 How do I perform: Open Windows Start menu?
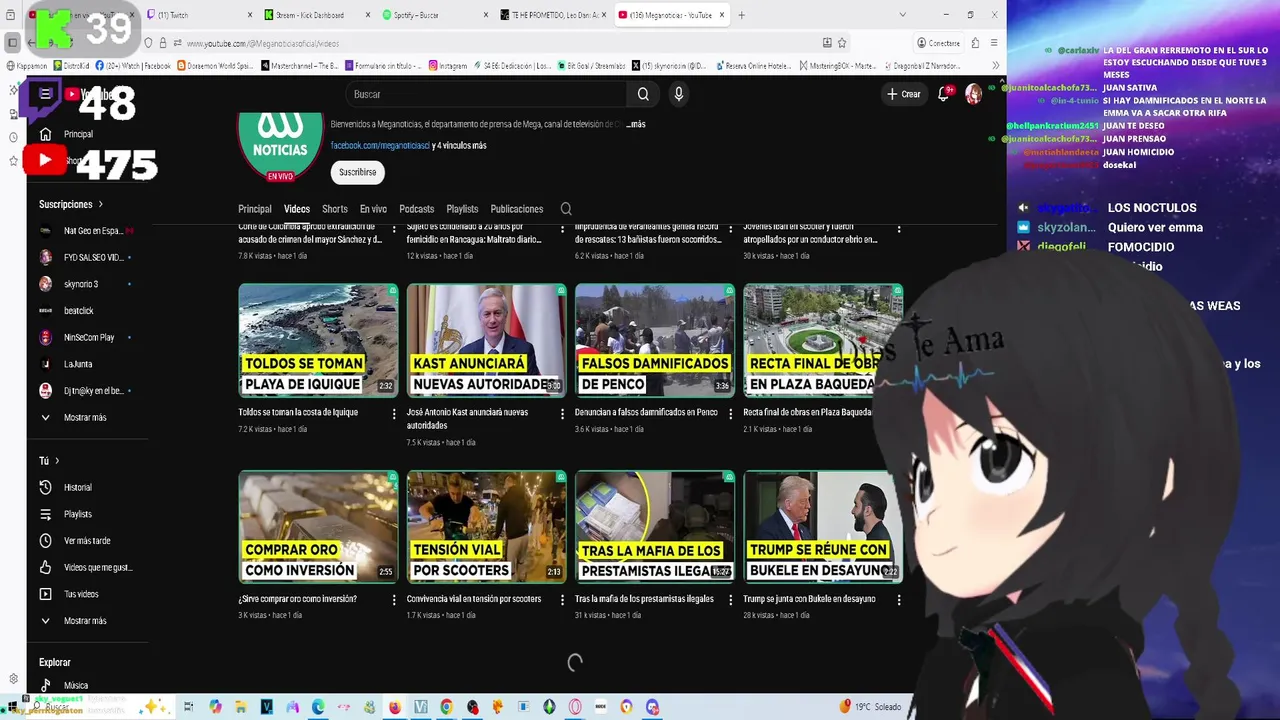[13, 706]
